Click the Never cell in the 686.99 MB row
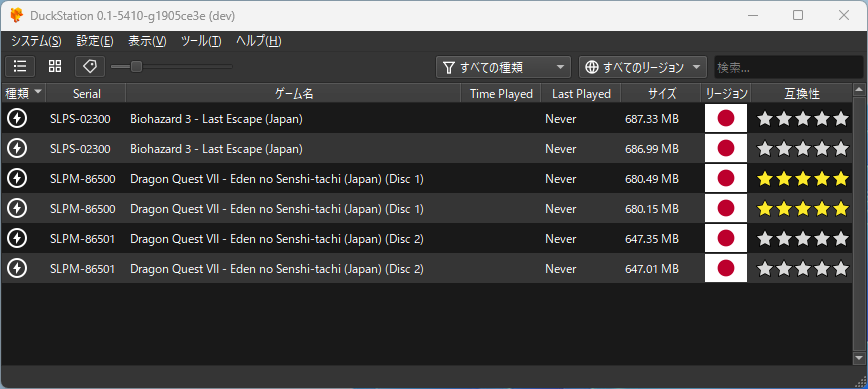 click(561, 148)
